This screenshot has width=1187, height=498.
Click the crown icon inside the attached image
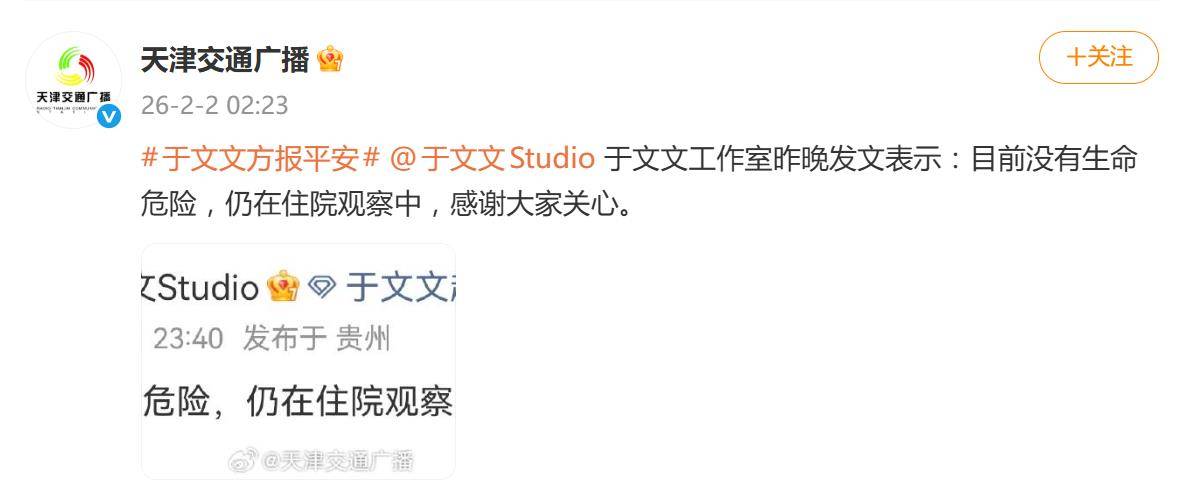[283, 287]
